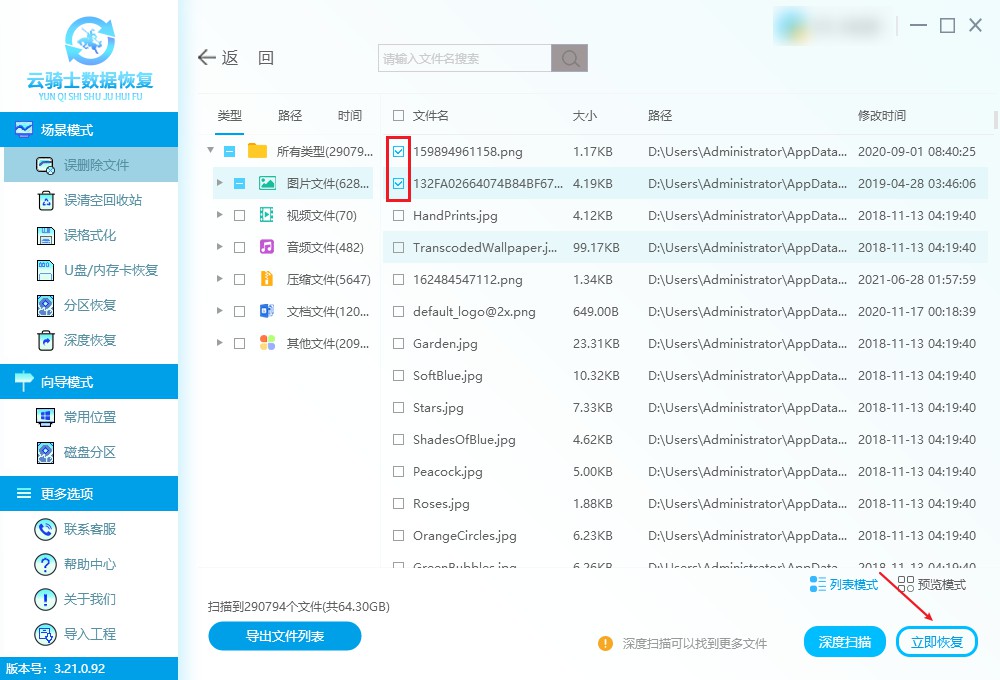Open 联系客服 customer service
Image resolution: width=1000 pixels, height=680 pixels.
[x=90, y=529]
